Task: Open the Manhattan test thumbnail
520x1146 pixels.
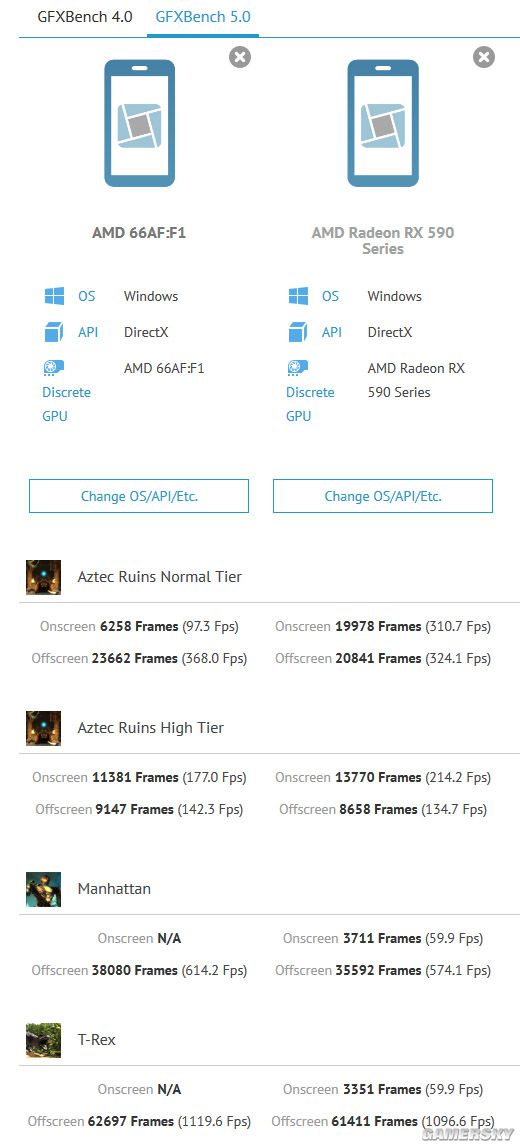Action: pos(43,889)
